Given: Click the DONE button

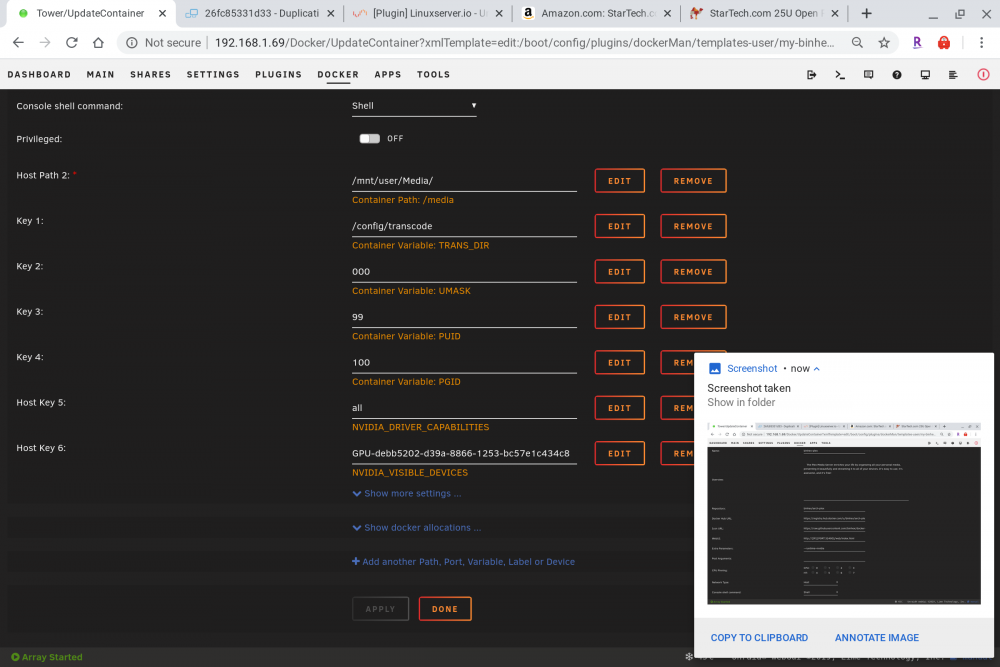Looking at the screenshot, I should coord(445,609).
